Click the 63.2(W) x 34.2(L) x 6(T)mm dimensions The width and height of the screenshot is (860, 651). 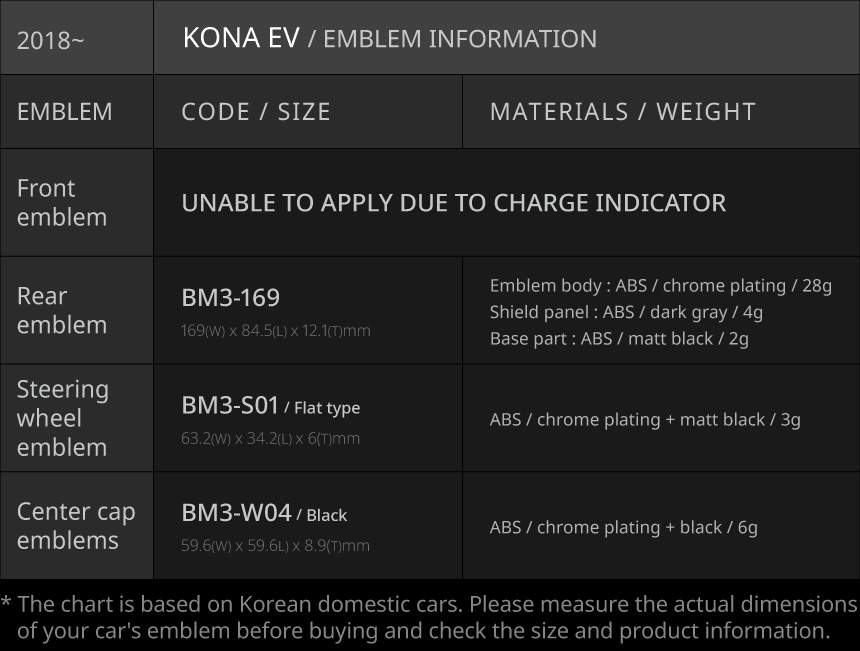tap(270, 438)
